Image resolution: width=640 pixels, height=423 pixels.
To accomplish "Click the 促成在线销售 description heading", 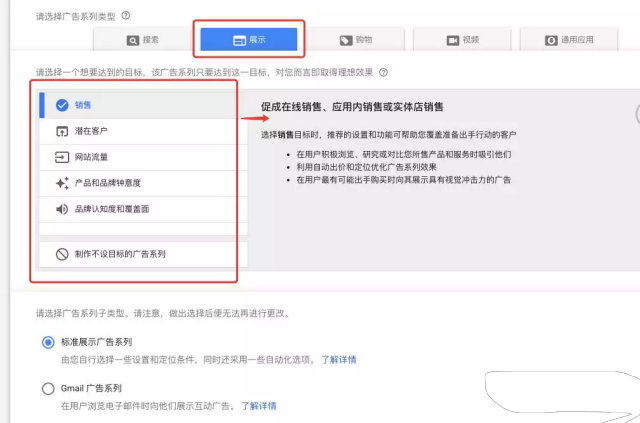I will coord(351,107).
